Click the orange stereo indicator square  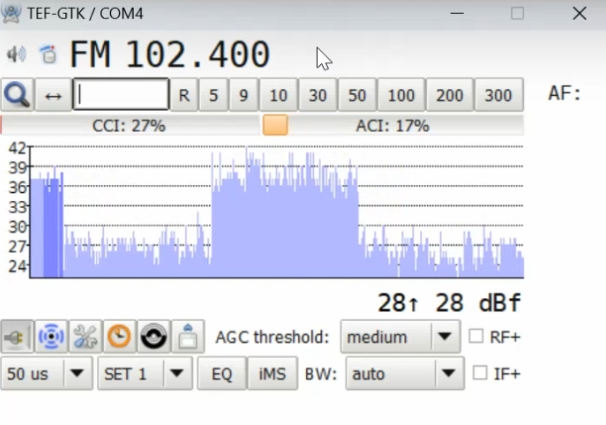[275, 125]
